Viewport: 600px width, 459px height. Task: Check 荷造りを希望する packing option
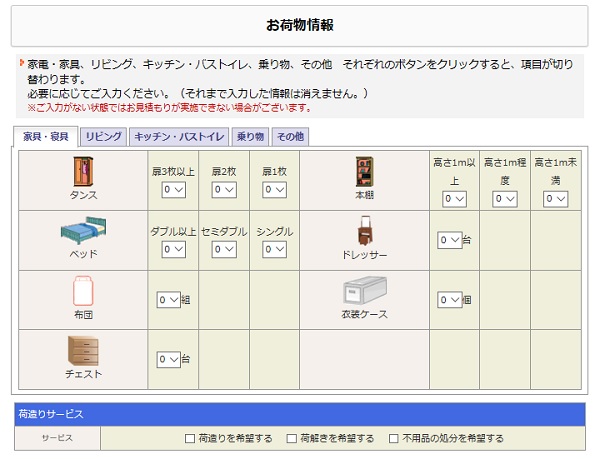[x=191, y=438]
